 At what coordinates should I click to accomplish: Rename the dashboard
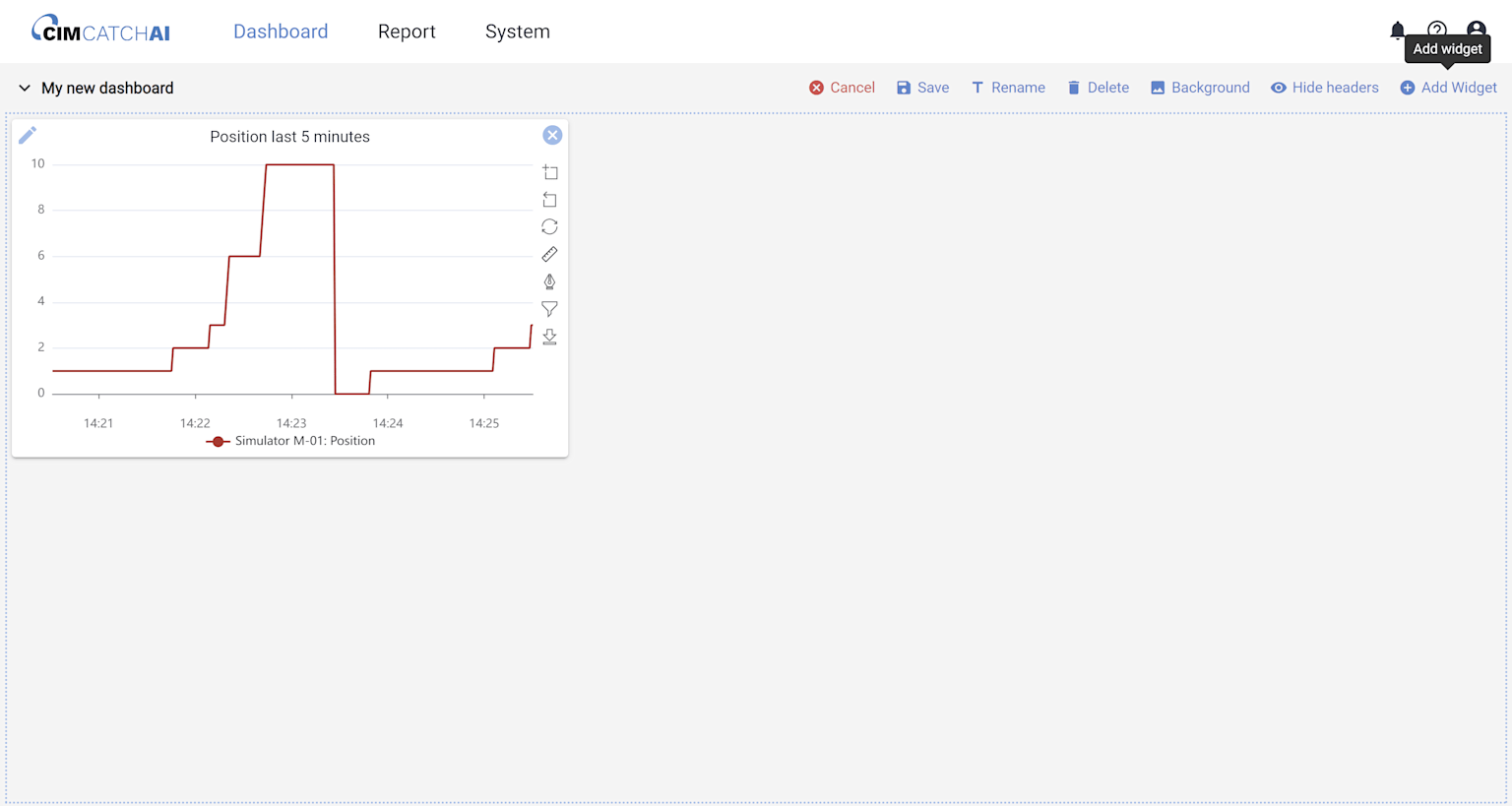tap(1008, 88)
